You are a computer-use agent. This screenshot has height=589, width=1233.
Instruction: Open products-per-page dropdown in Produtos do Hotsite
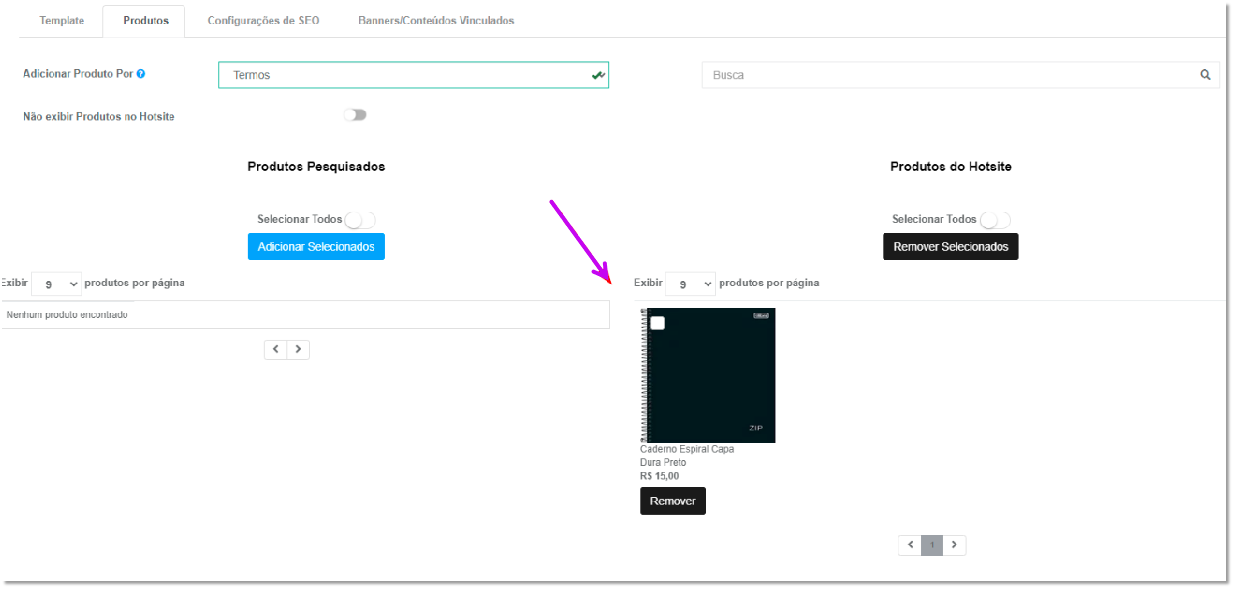690,284
